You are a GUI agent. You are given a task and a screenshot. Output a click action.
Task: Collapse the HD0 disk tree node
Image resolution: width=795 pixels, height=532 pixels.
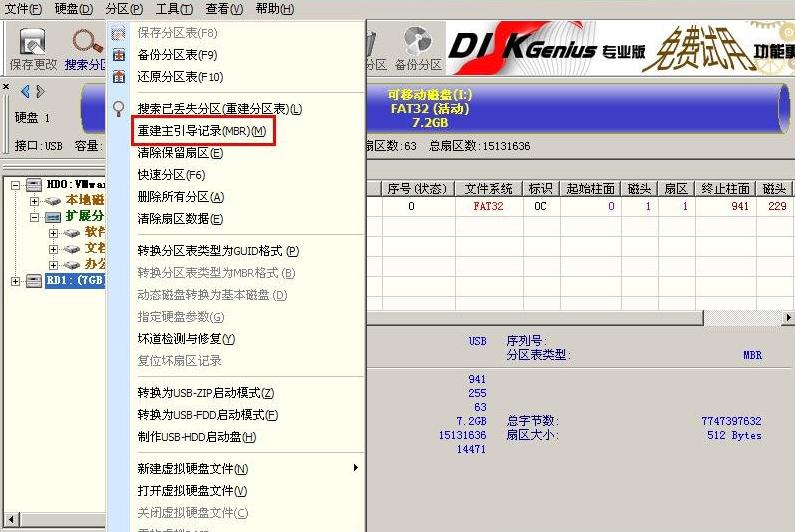(x=17, y=185)
